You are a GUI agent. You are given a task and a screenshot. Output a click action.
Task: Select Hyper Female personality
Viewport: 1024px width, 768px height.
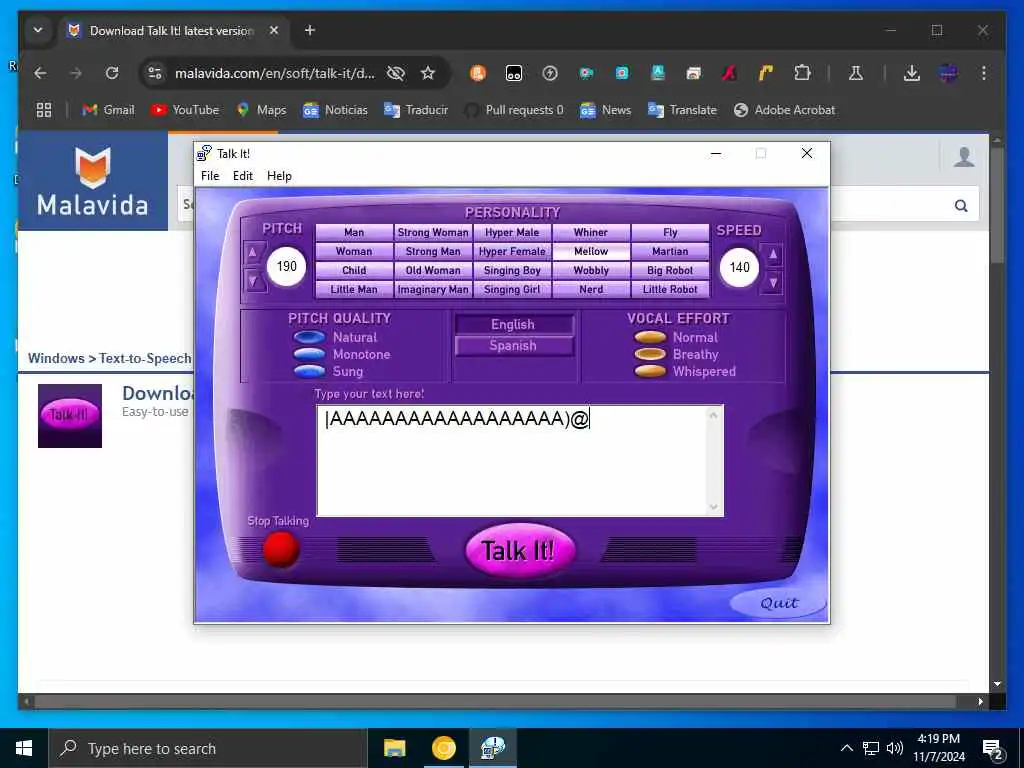(x=512, y=251)
